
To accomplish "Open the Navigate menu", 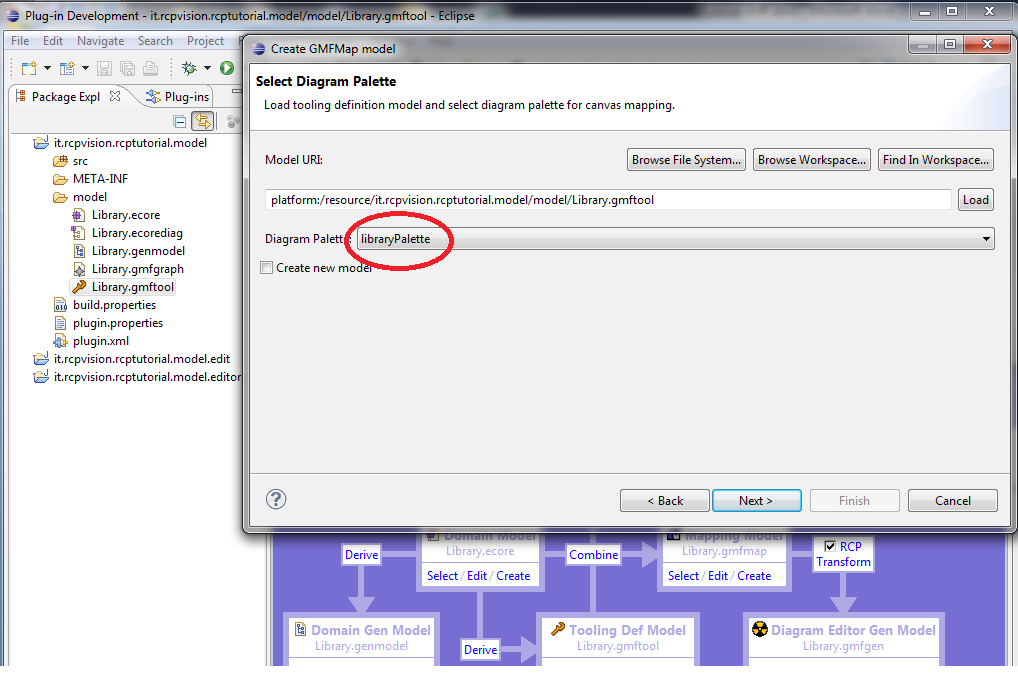I will tap(101, 41).
